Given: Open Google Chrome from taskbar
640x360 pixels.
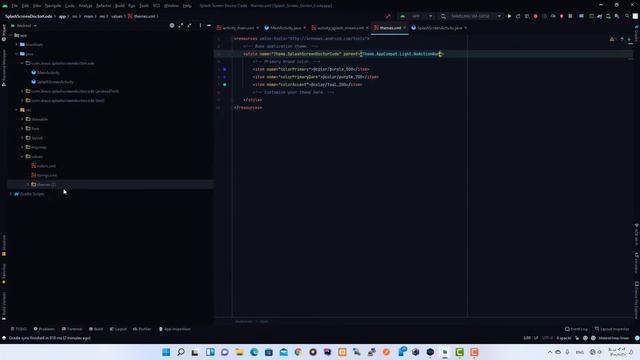Looking at the screenshot, I should 298,352.
